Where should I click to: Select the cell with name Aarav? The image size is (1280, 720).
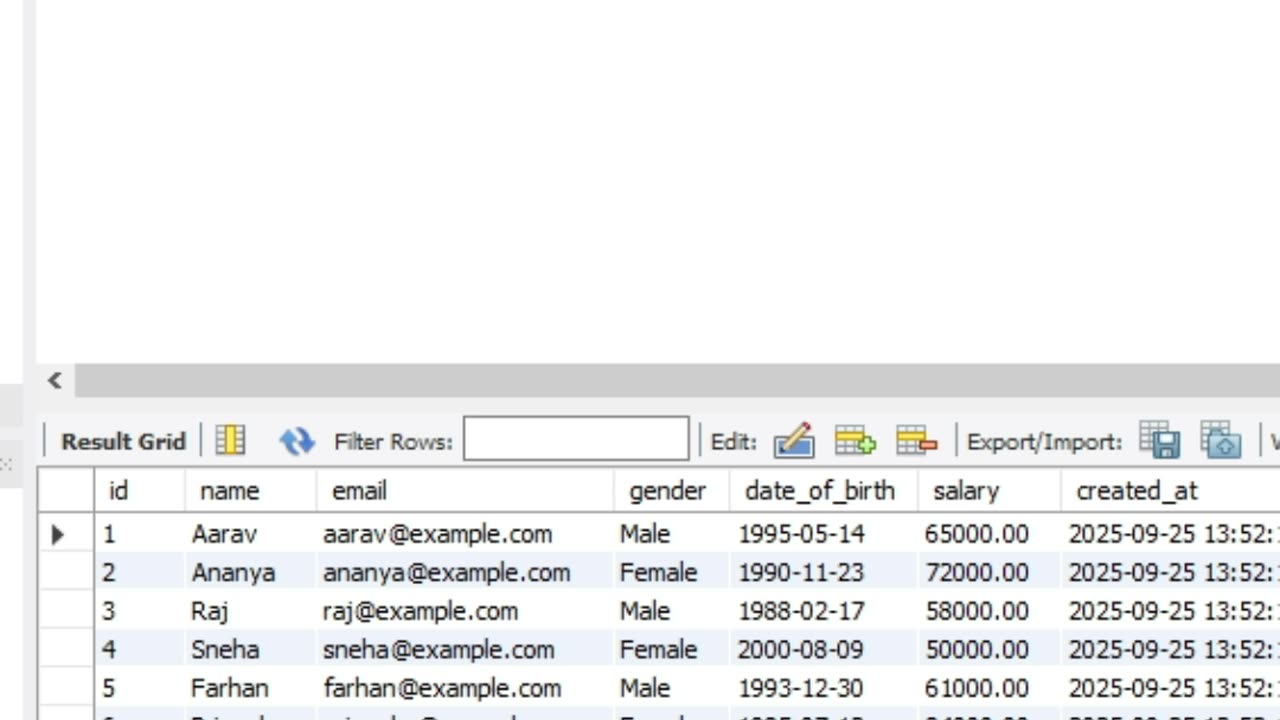[250, 534]
